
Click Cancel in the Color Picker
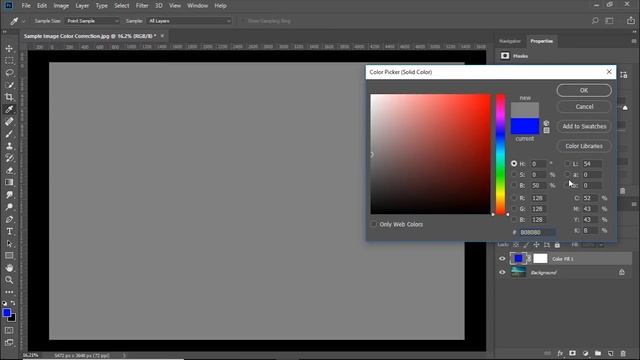pyautogui.click(x=584, y=107)
